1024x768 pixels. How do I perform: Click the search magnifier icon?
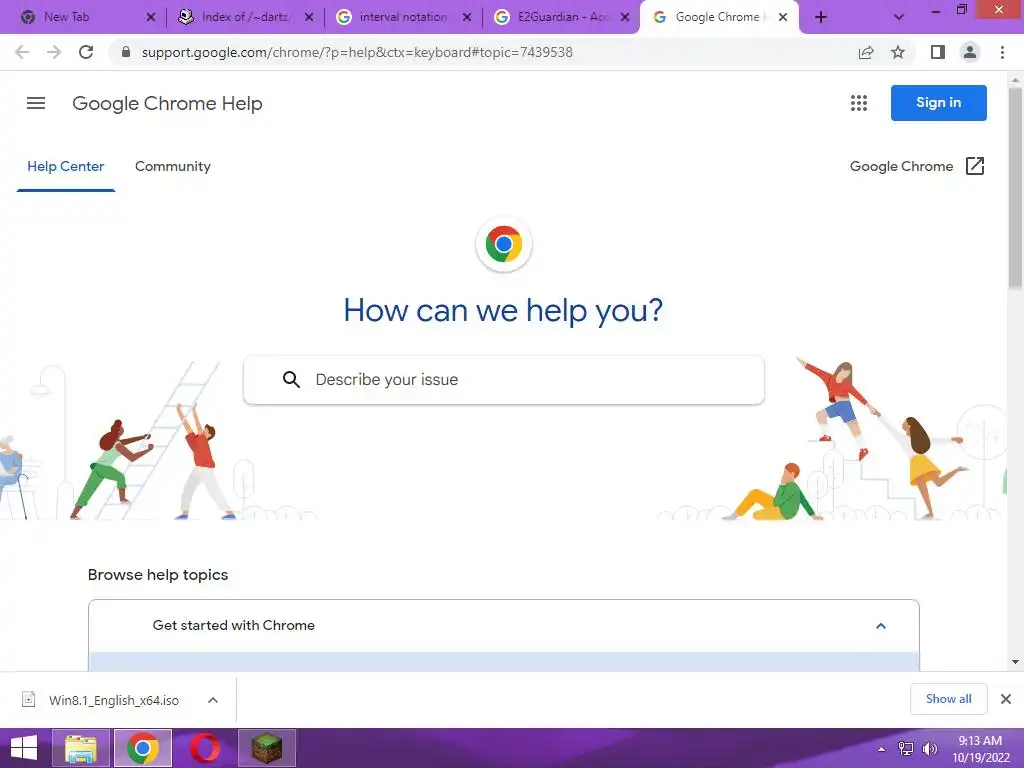(x=291, y=379)
